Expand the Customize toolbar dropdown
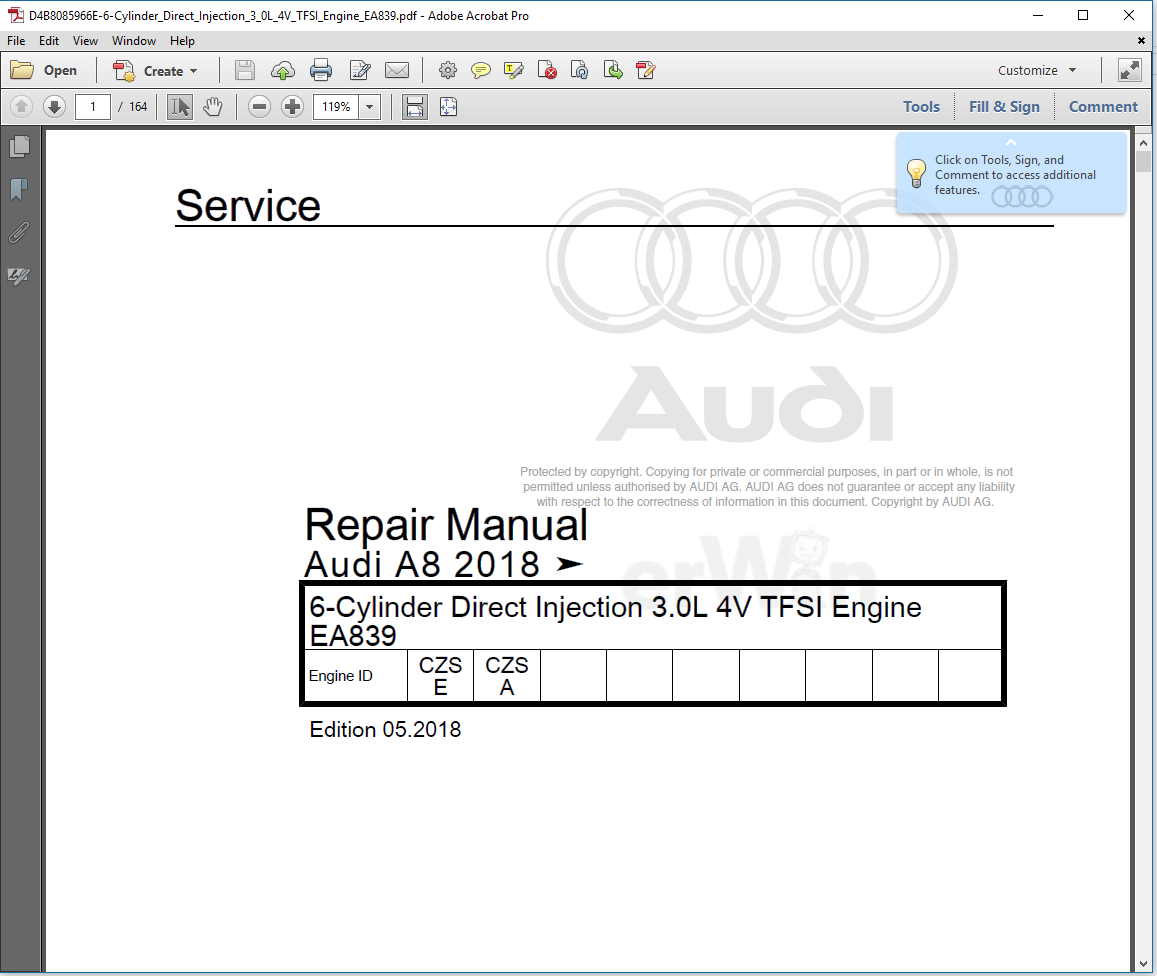This screenshot has width=1157, height=976. 1037,71
